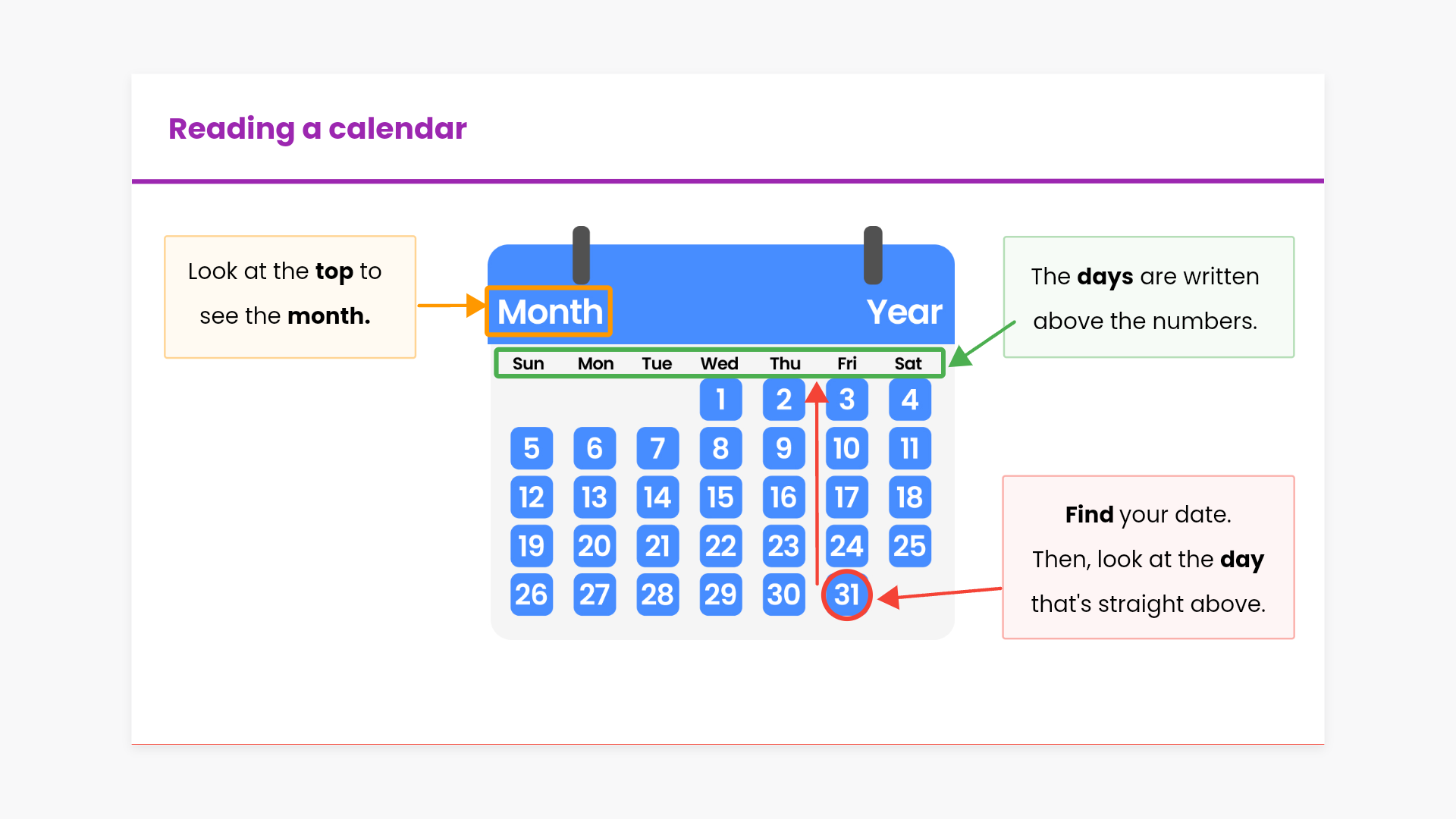This screenshot has width=1456, height=819.
Task: Click the green 'days are written' note
Action: 1148,297
